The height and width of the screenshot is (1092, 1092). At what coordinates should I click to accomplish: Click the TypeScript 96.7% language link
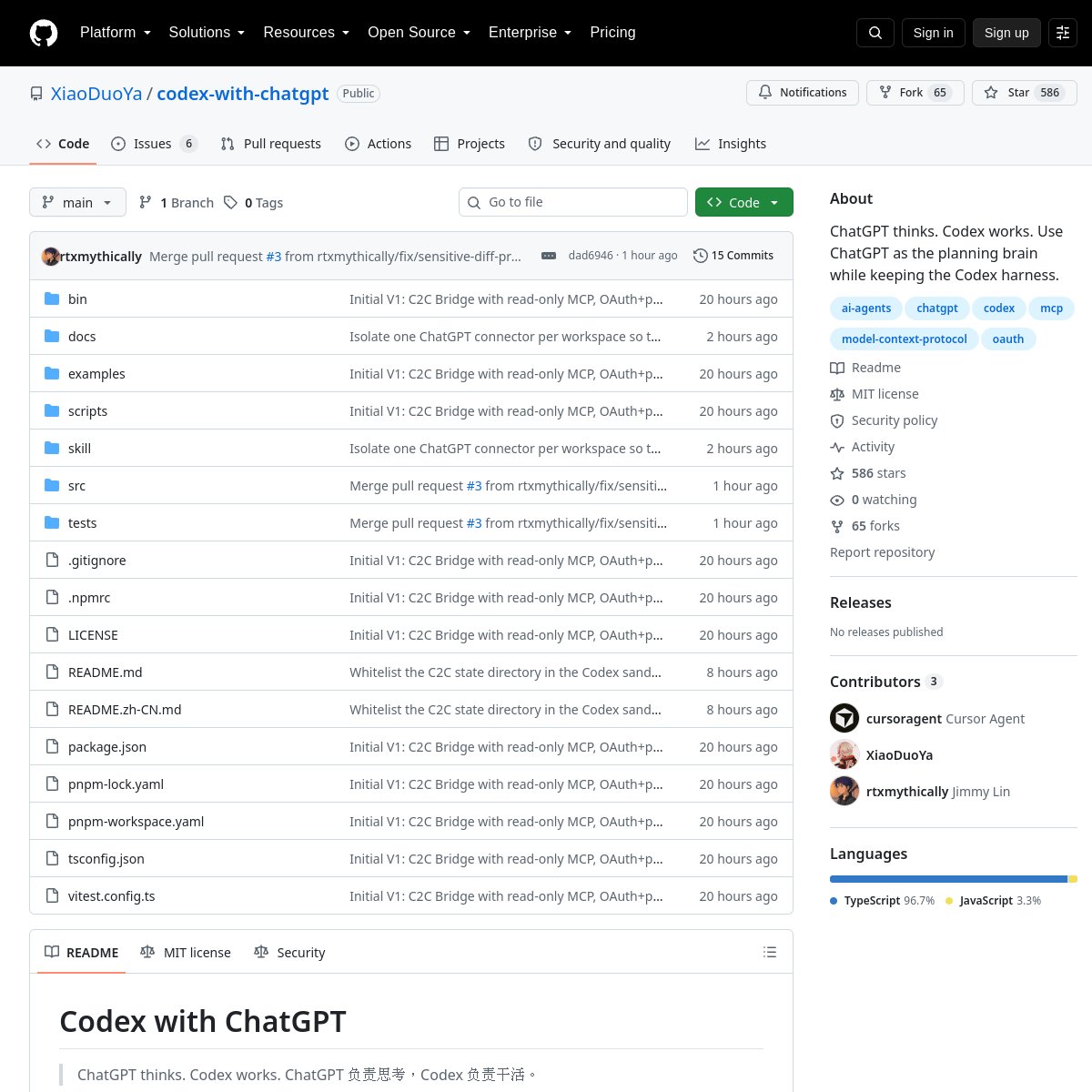883,900
